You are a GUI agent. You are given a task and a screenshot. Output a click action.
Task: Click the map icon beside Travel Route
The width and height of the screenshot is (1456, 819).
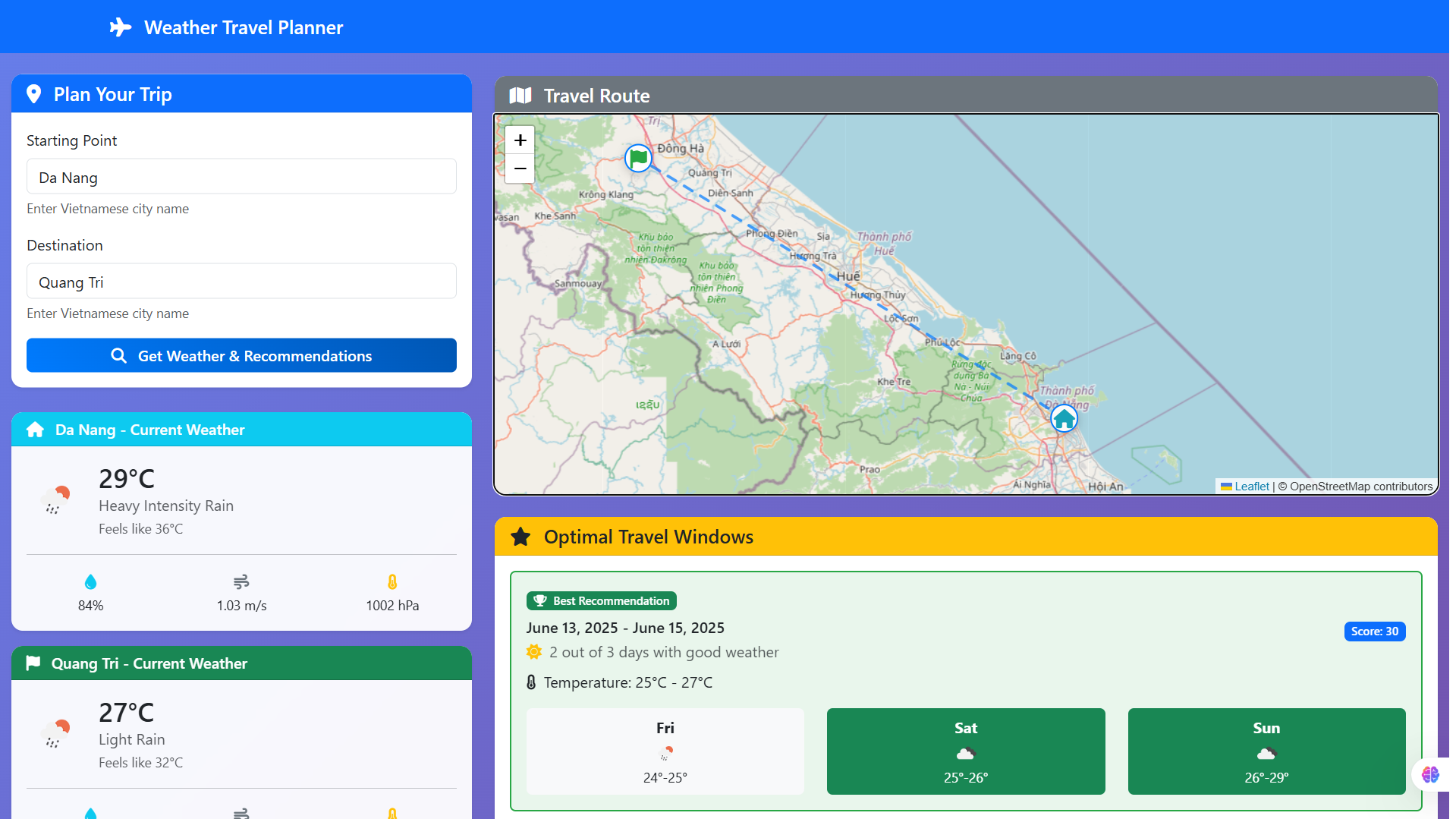[x=520, y=96]
